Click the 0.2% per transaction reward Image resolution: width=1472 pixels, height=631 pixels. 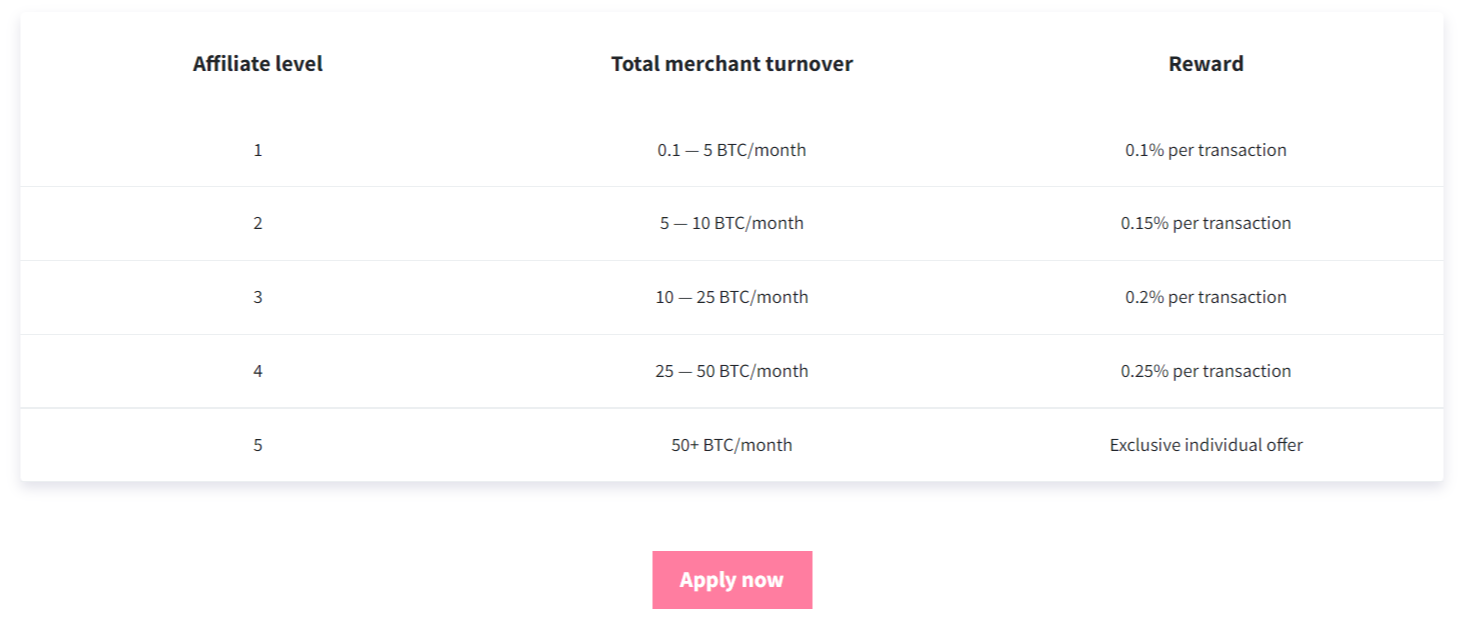tap(1206, 297)
